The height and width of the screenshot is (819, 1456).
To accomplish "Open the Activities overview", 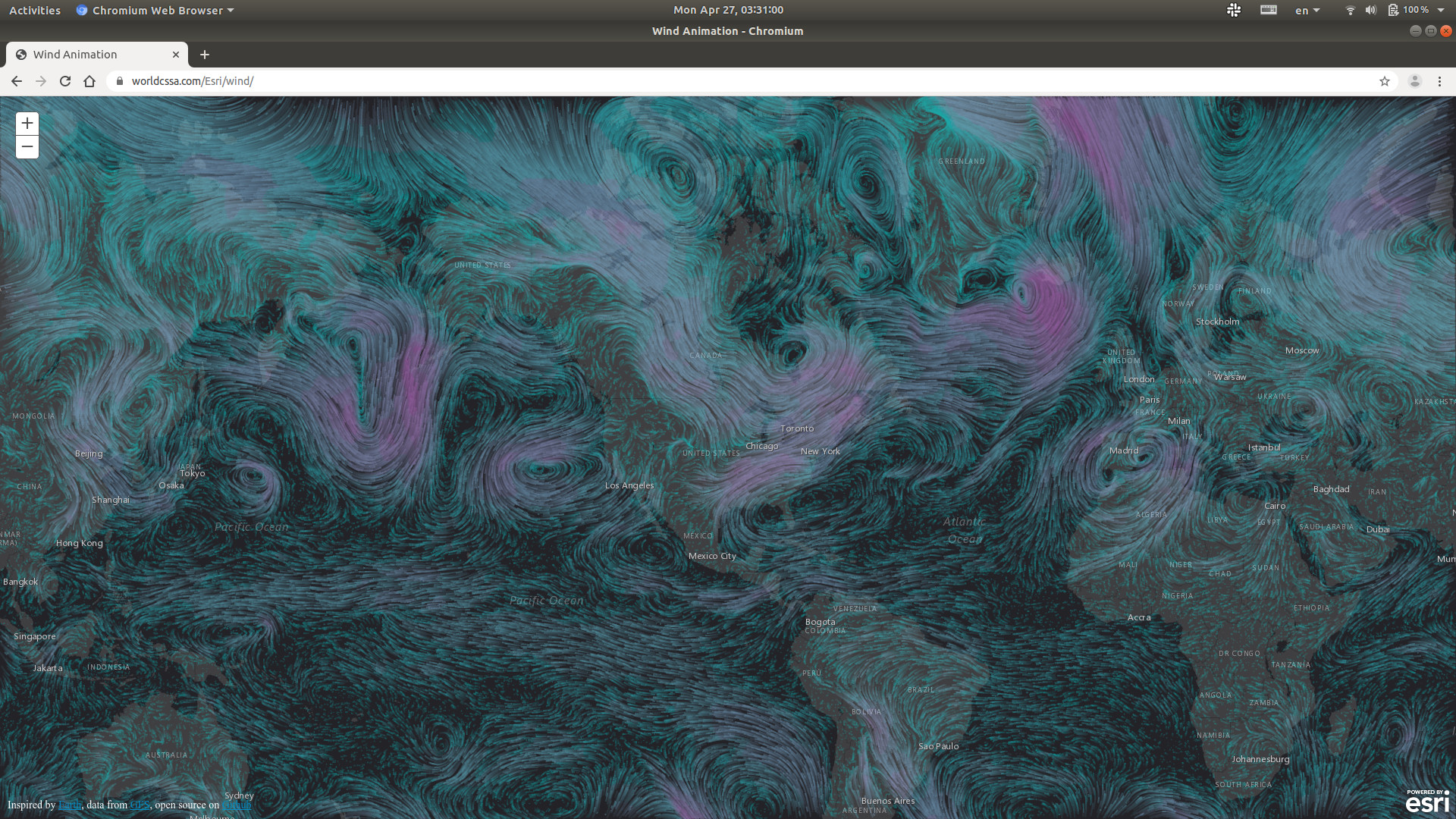I will [35, 10].
